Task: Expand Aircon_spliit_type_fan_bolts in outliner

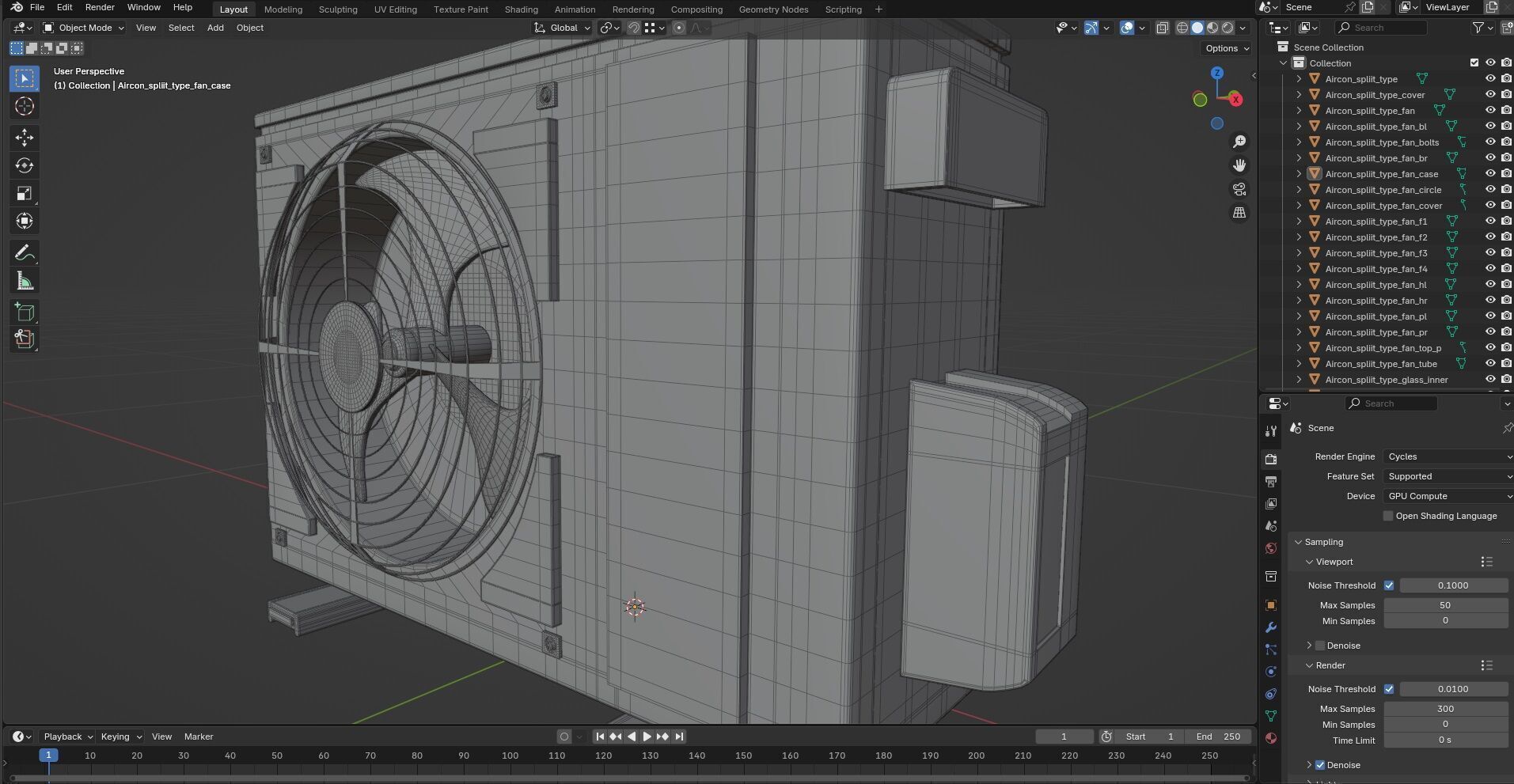Action: pyautogui.click(x=1299, y=142)
